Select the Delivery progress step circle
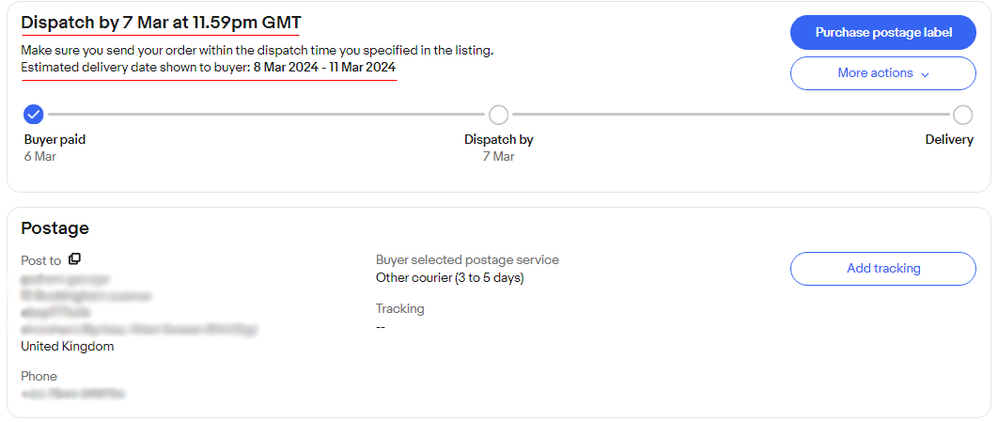This screenshot has height=422, width=998. (963, 115)
